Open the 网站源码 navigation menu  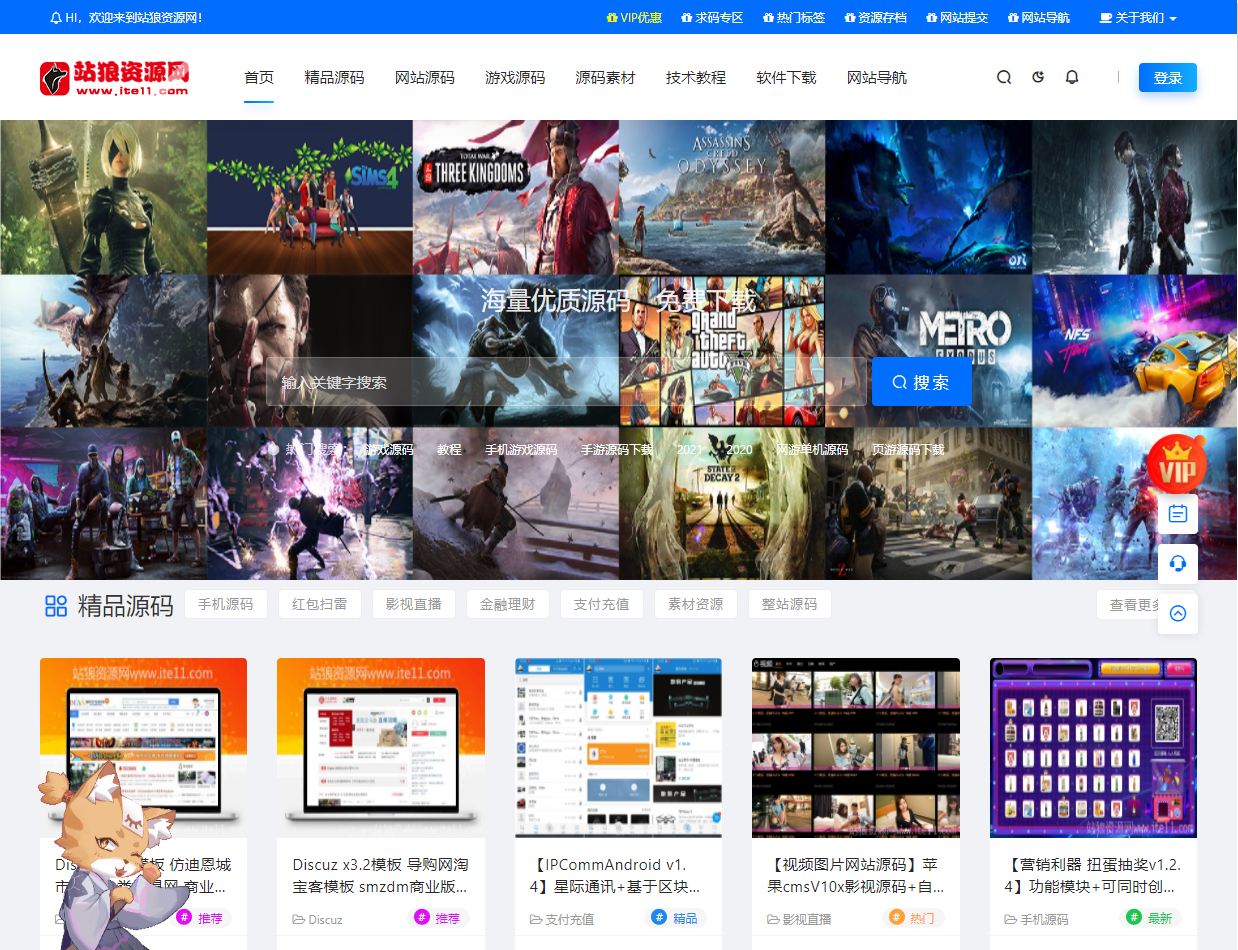(x=424, y=78)
